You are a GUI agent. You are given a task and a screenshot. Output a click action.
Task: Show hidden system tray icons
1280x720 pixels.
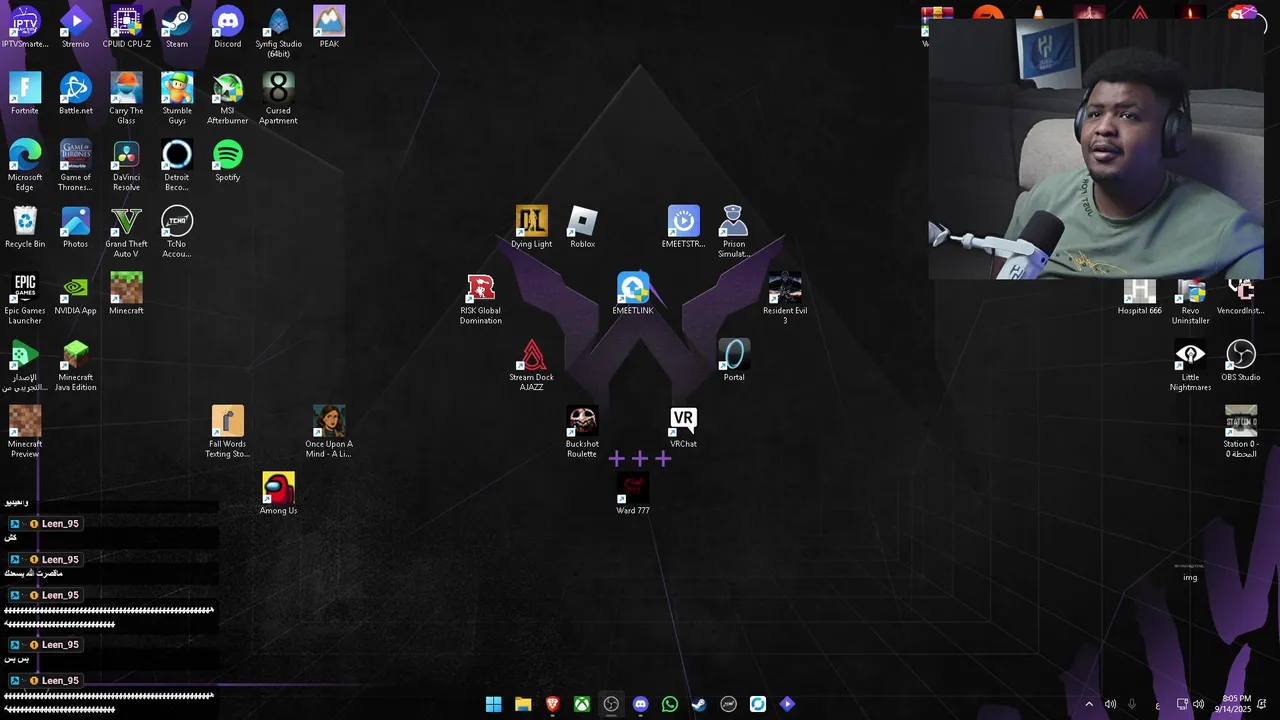1089,704
